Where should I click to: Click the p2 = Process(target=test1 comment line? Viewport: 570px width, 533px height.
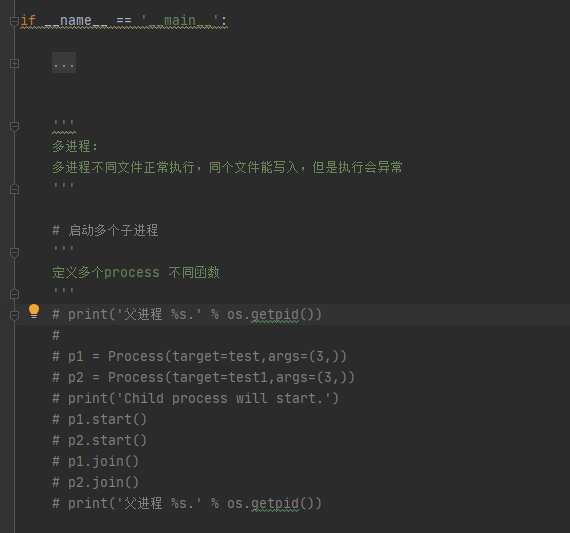click(x=204, y=377)
